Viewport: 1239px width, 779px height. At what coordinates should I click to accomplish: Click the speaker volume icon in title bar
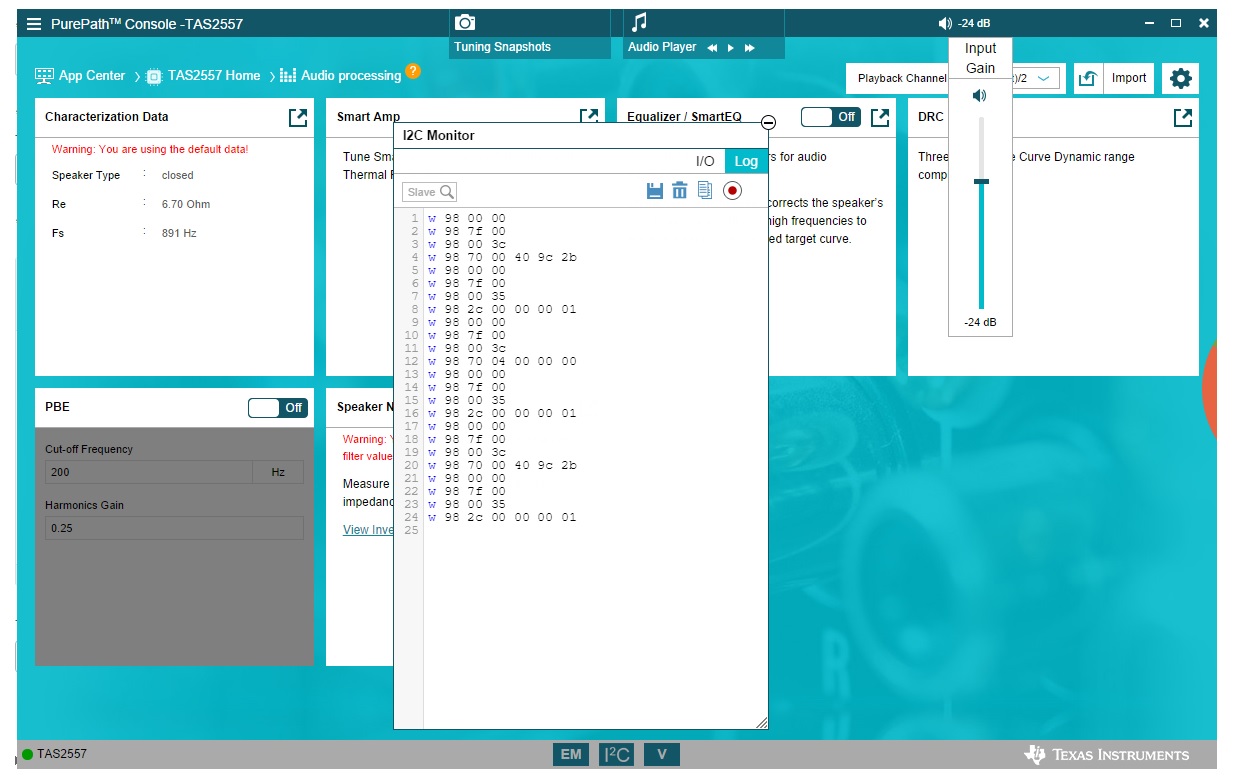coord(945,23)
